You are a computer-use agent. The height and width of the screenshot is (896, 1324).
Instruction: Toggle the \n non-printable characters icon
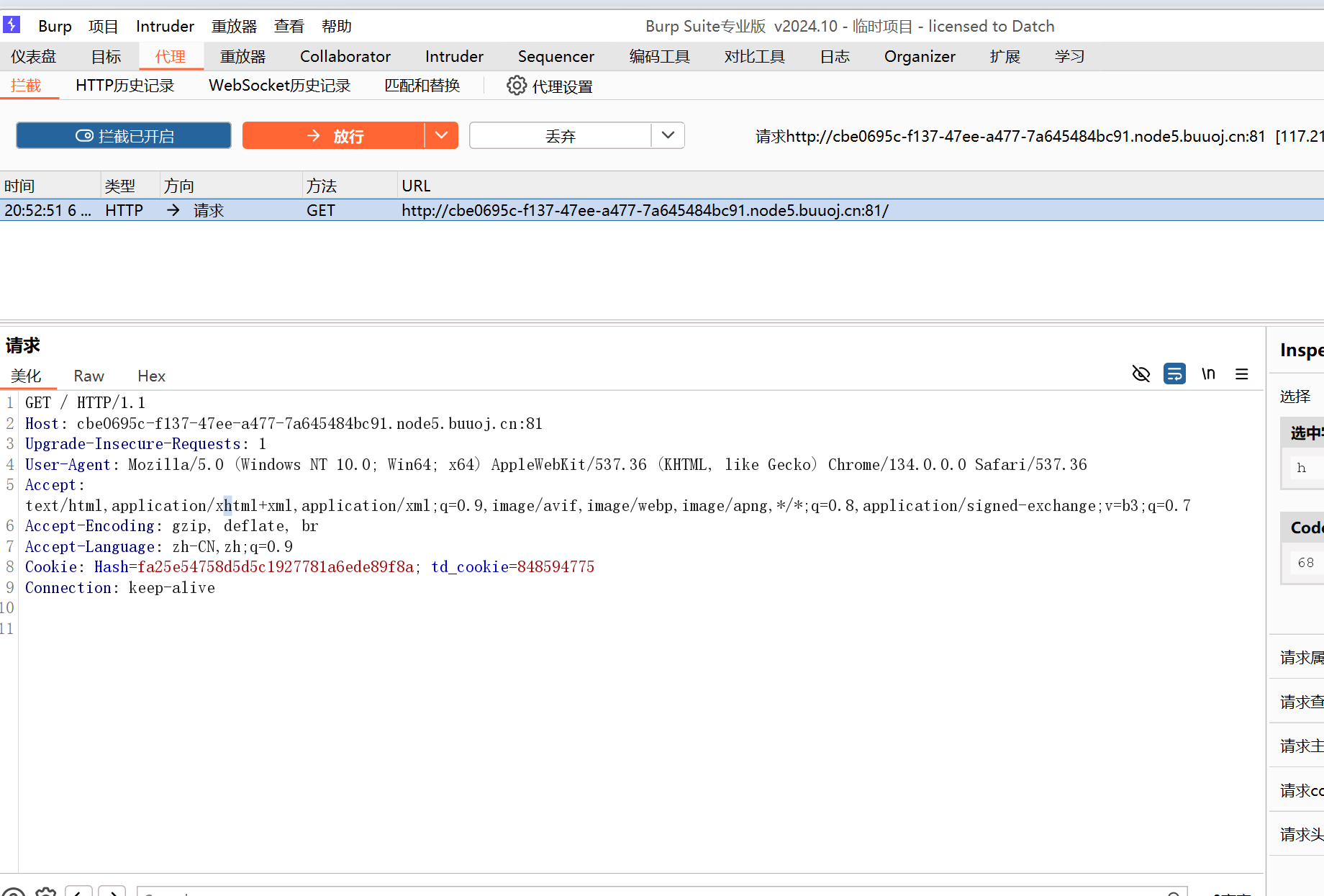(x=1208, y=374)
